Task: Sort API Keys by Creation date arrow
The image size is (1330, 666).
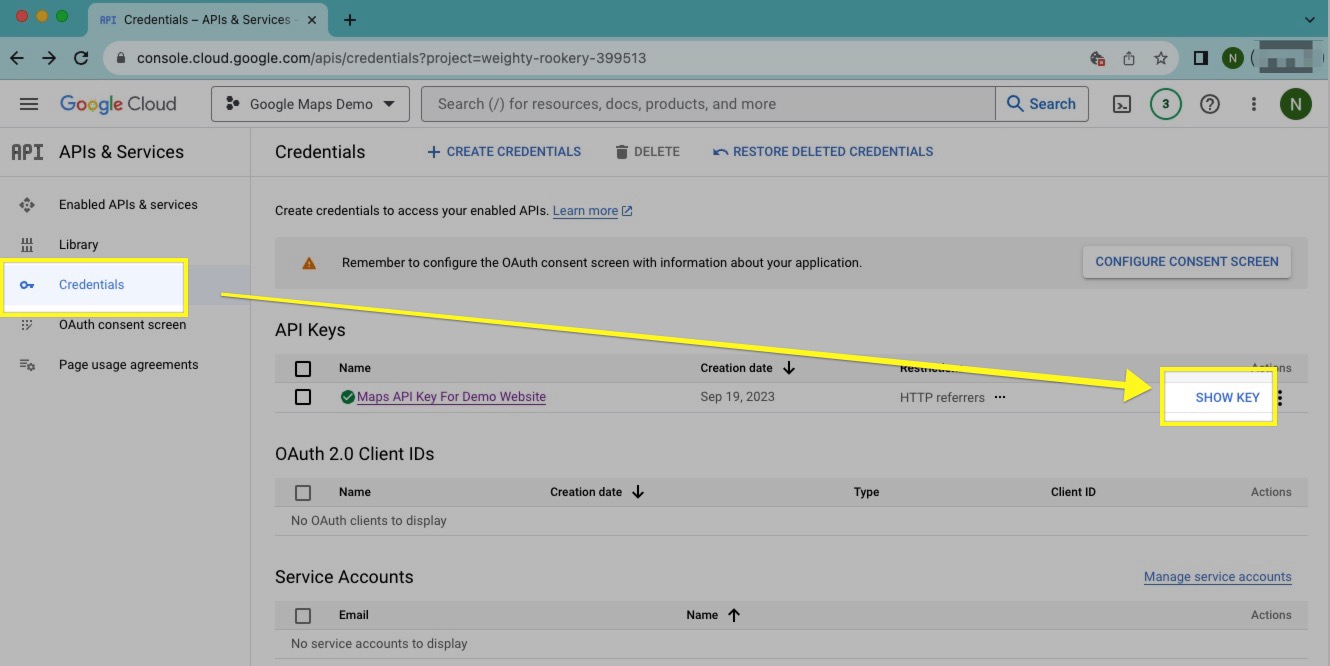Action: click(x=789, y=368)
